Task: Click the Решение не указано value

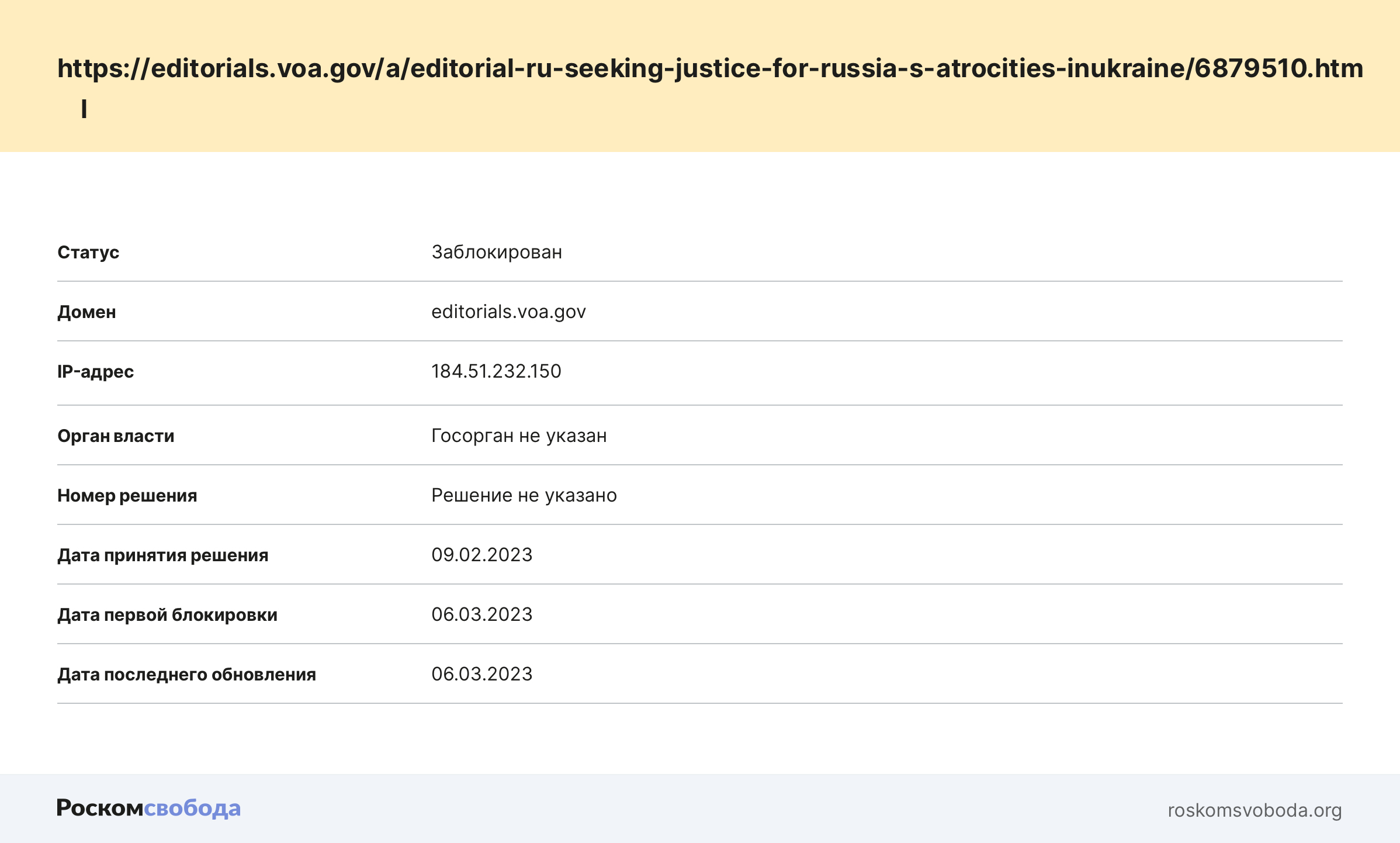Action: pyautogui.click(x=524, y=495)
